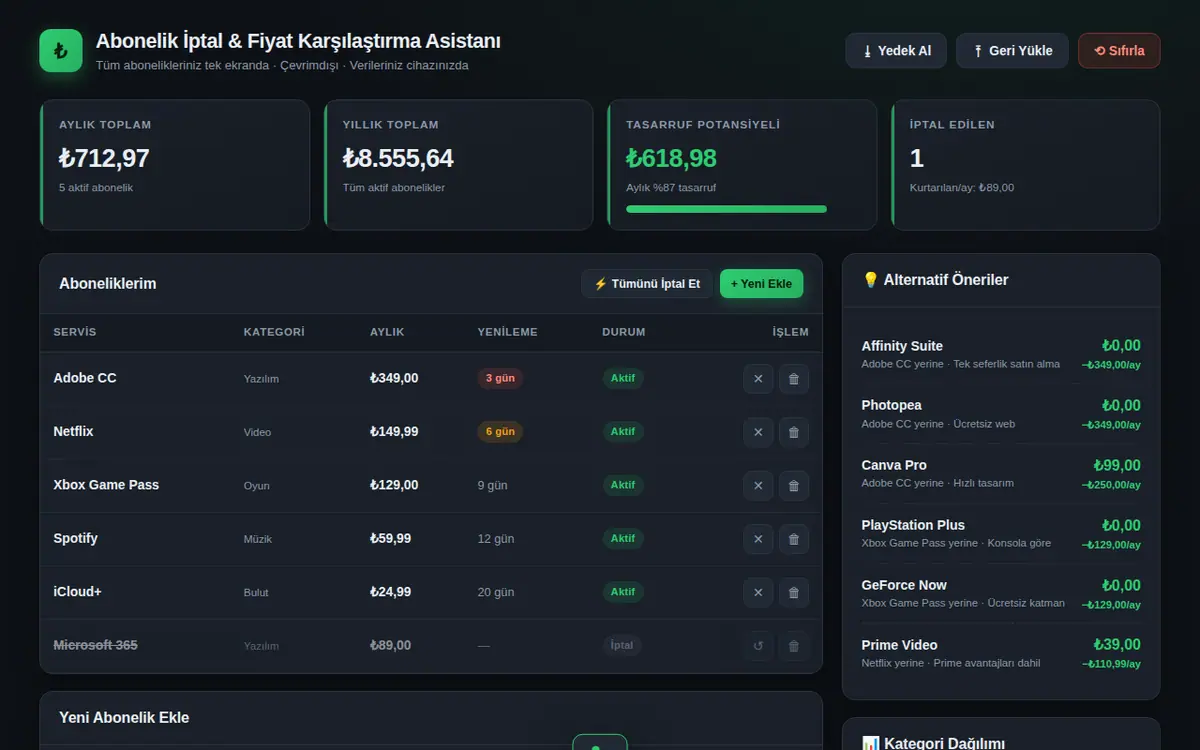Cancel Xbox Game Pass using X icon
This screenshot has height=750, width=1200.
pos(758,485)
